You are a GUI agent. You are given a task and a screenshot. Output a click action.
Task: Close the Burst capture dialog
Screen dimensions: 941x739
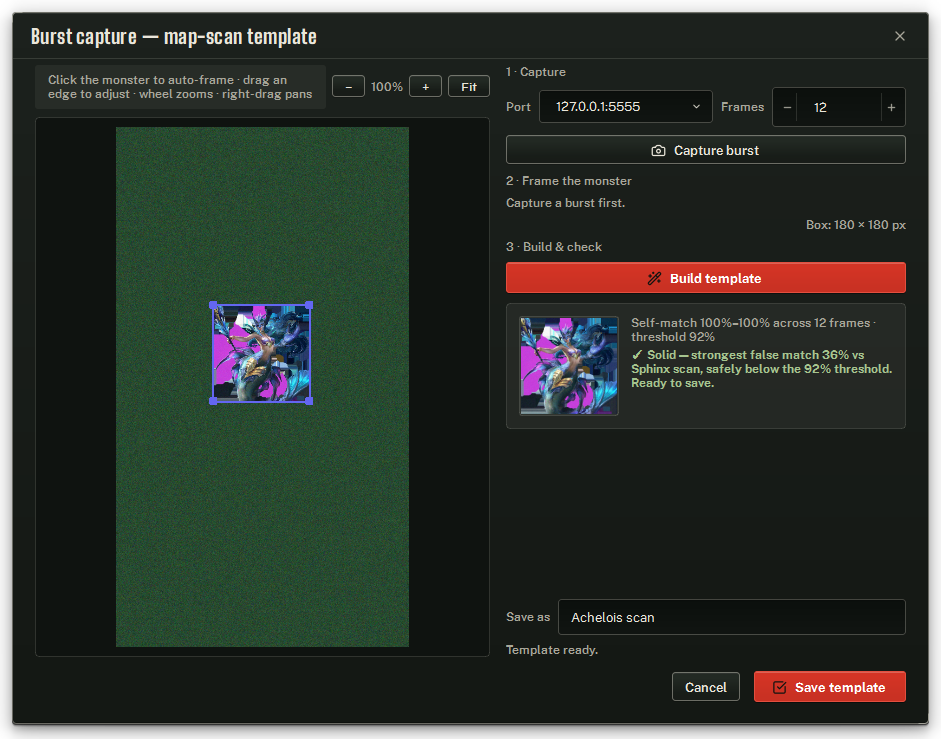click(900, 36)
